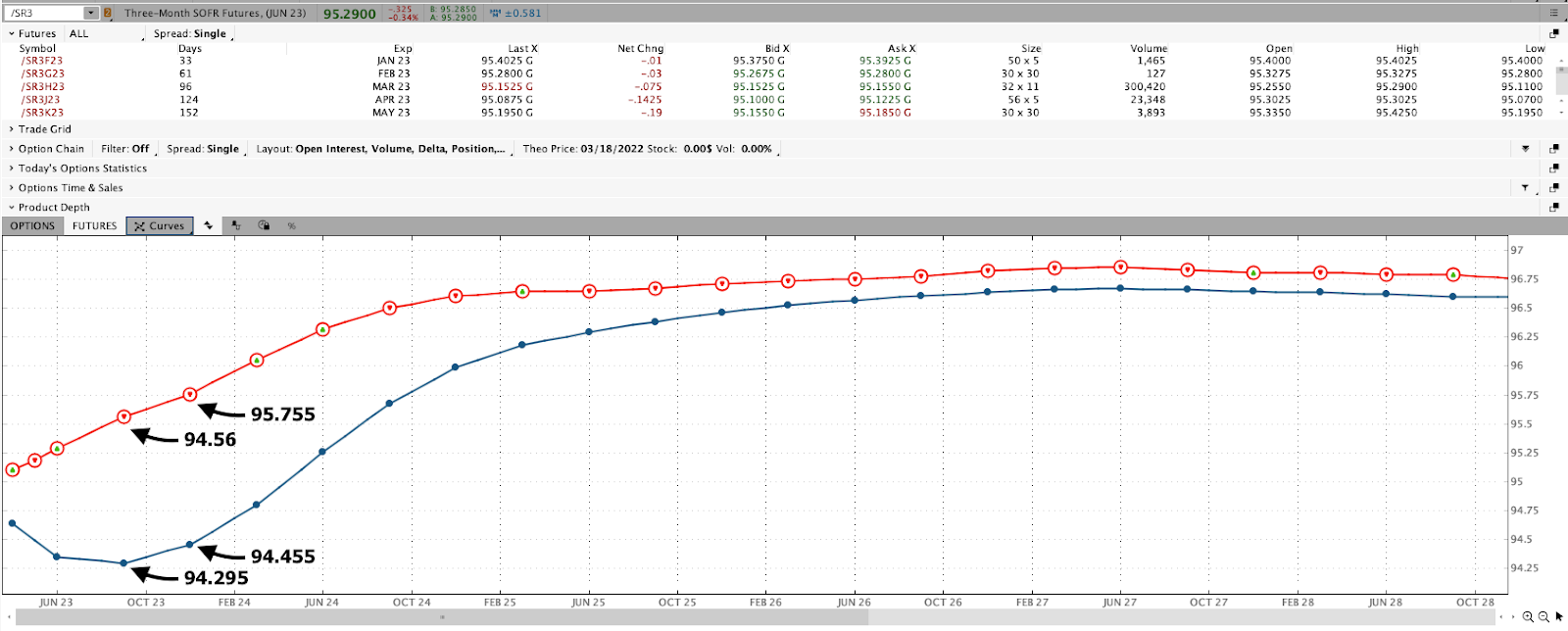1568x631 pixels.
Task: Click the orange symbol link icon
Action: pyautogui.click(x=108, y=13)
